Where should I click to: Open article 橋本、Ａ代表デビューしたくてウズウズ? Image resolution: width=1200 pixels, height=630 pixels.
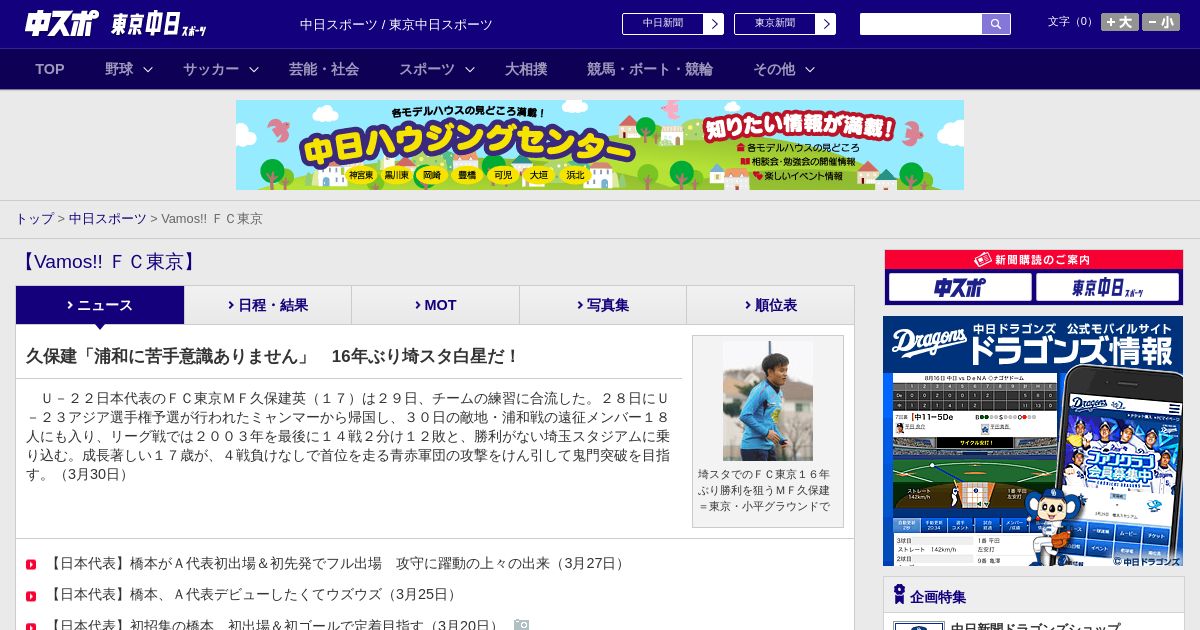(x=253, y=594)
